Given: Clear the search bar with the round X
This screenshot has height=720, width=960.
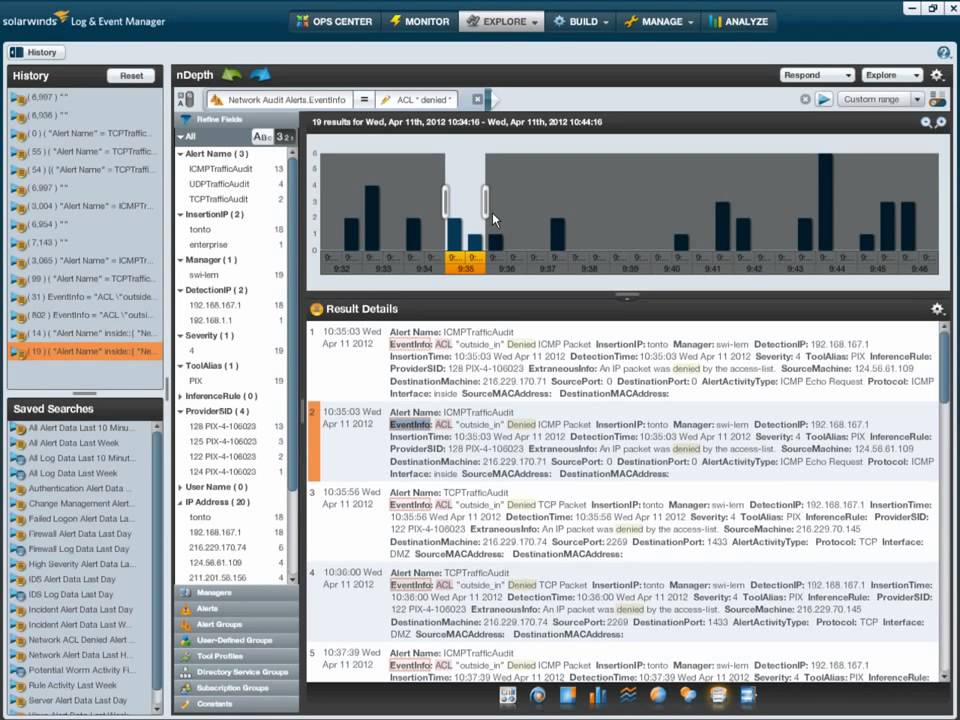Looking at the screenshot, I should pyautogui.click(x=805, y=99).
